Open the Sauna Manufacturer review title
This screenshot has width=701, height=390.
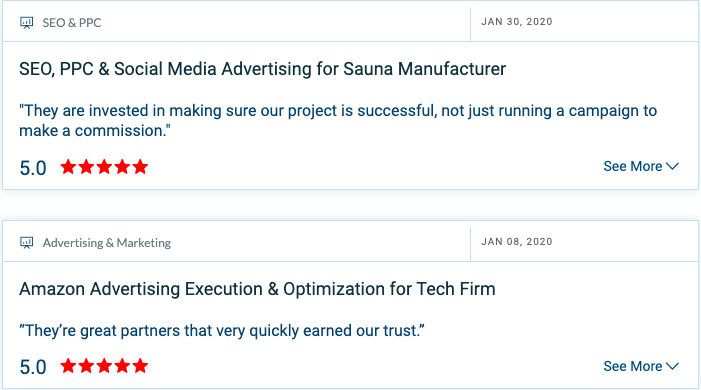pyautogui.click(x=262, y=69)
